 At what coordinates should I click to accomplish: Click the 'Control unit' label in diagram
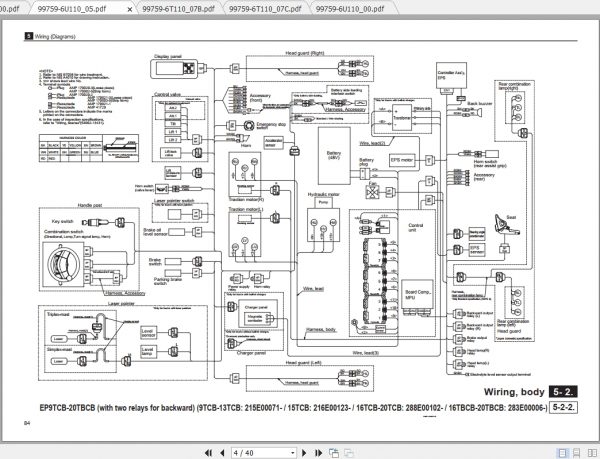(x=416, y=228)
